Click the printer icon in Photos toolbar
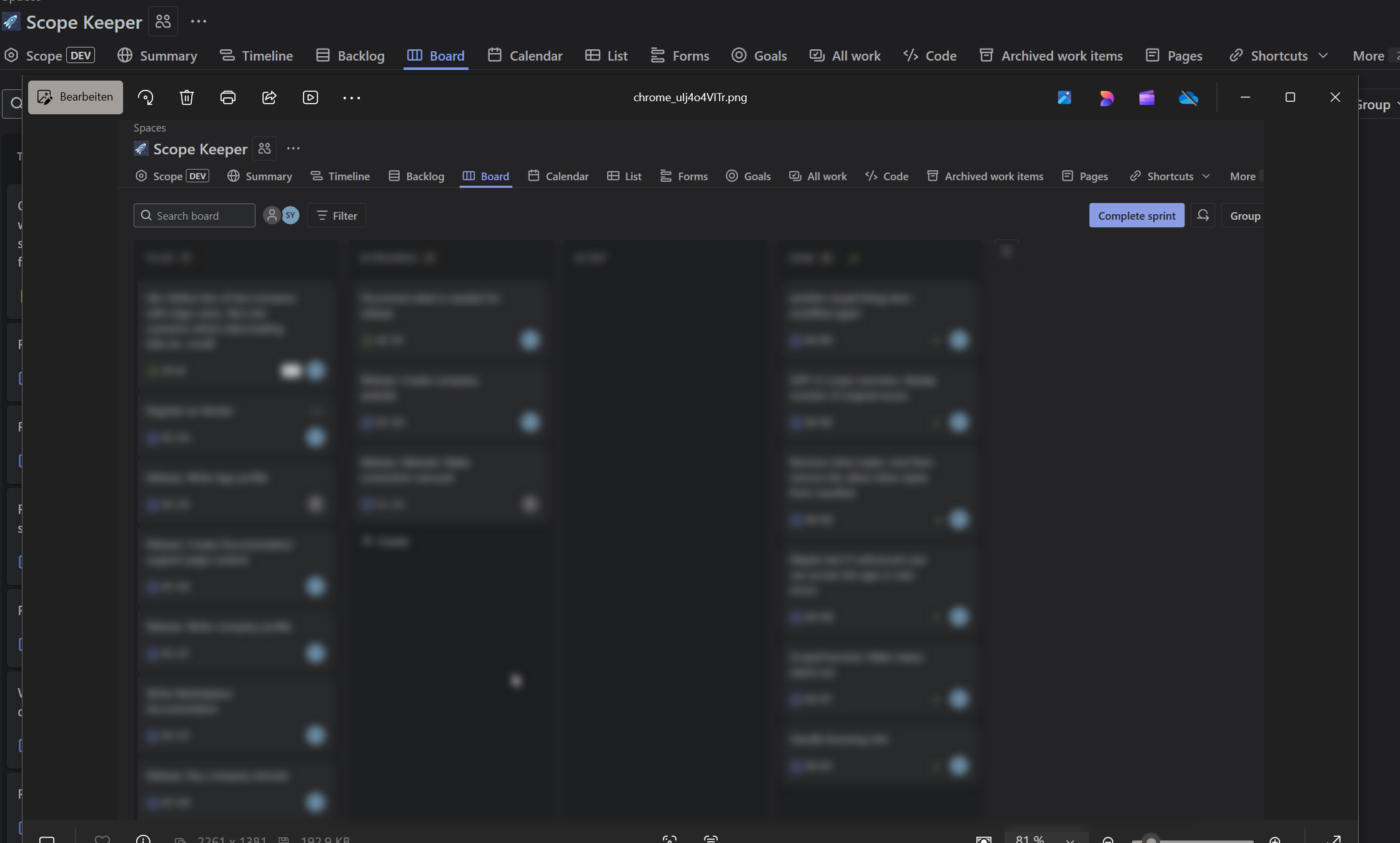 coord(228,97)
